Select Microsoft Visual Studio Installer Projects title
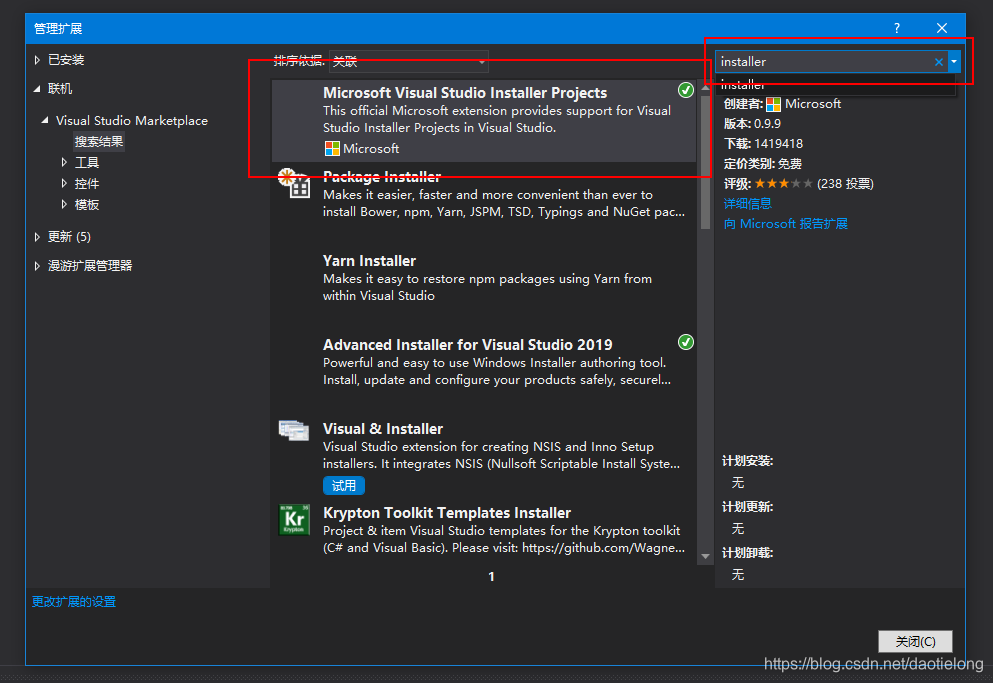 [465, 93]
